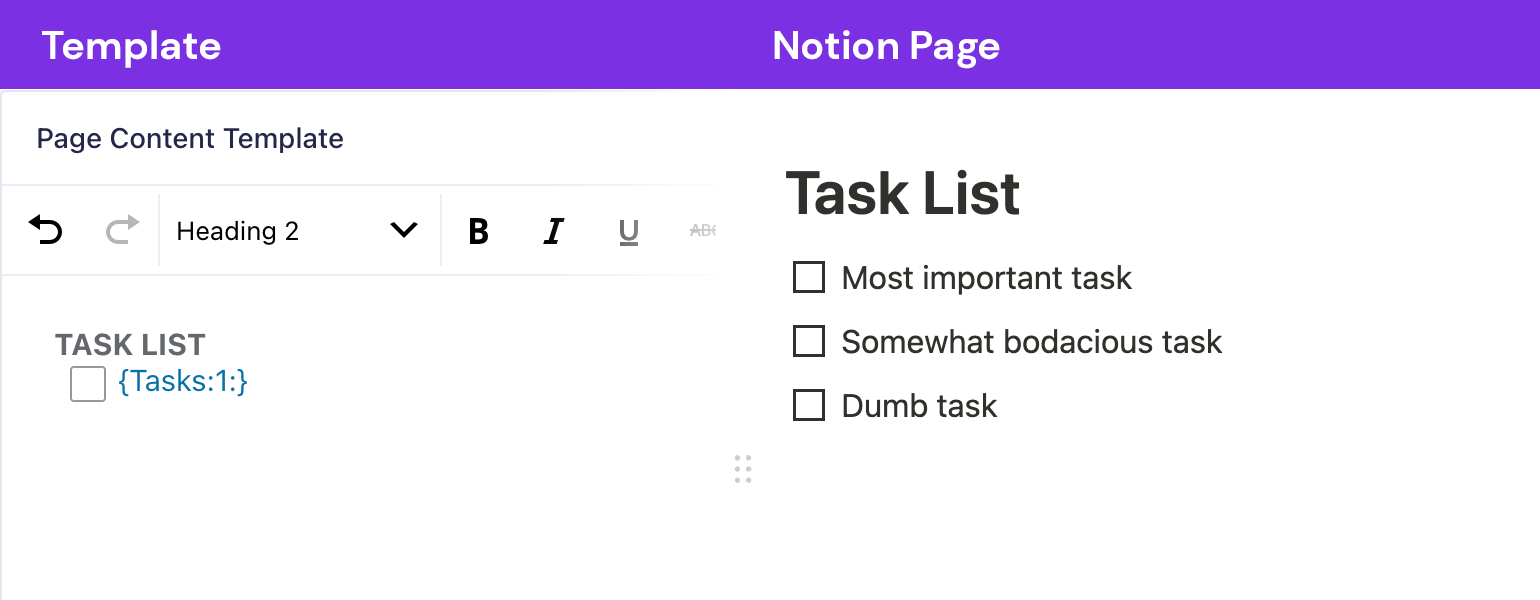Click the redo arrow icon

coord(122,231)
